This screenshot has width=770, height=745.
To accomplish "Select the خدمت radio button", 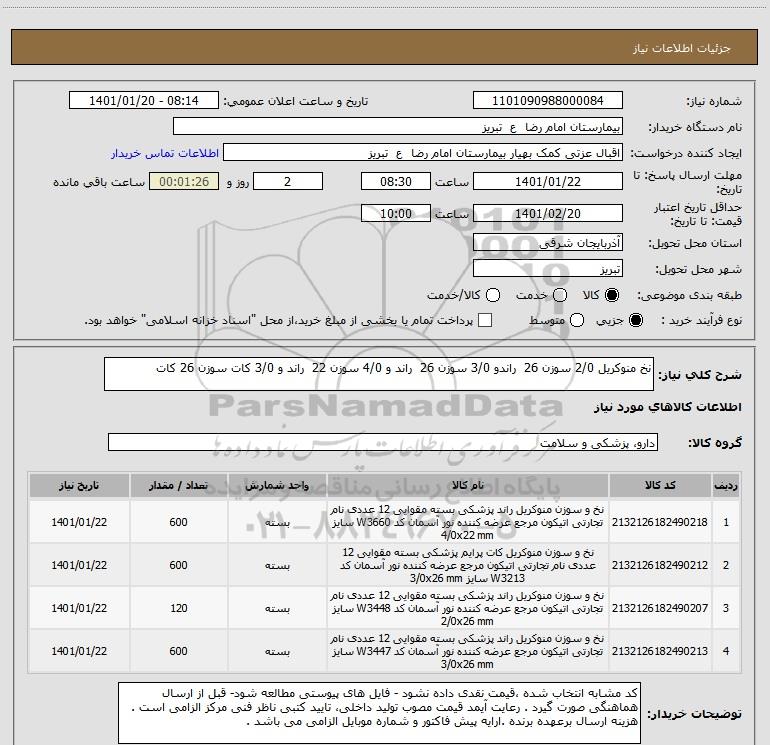I will click(560, 295).
